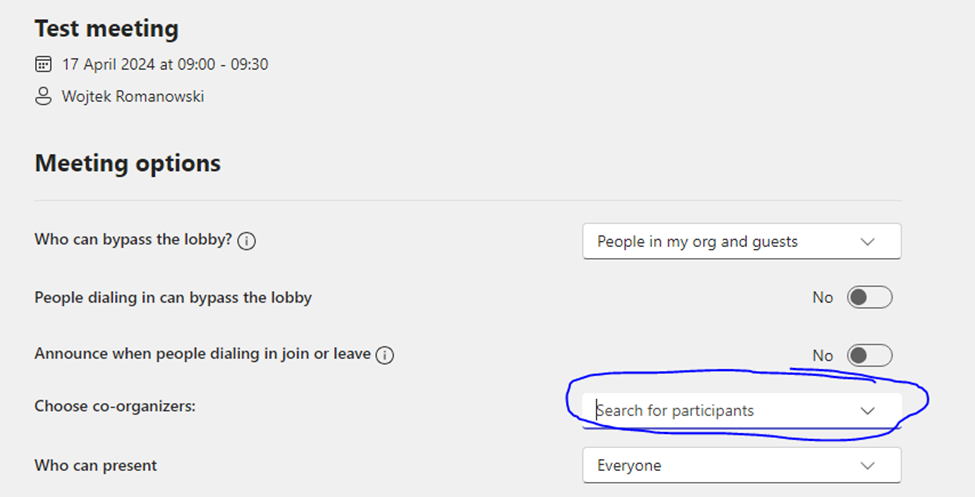This screenshot has height=497, width=975.
Task: Click the 'Who can present' label
Action: pos(95,465)
